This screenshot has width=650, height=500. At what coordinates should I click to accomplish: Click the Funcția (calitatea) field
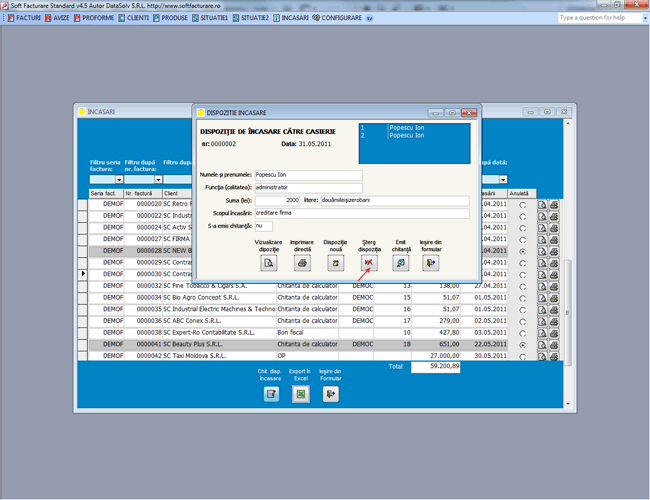(309, 188)
